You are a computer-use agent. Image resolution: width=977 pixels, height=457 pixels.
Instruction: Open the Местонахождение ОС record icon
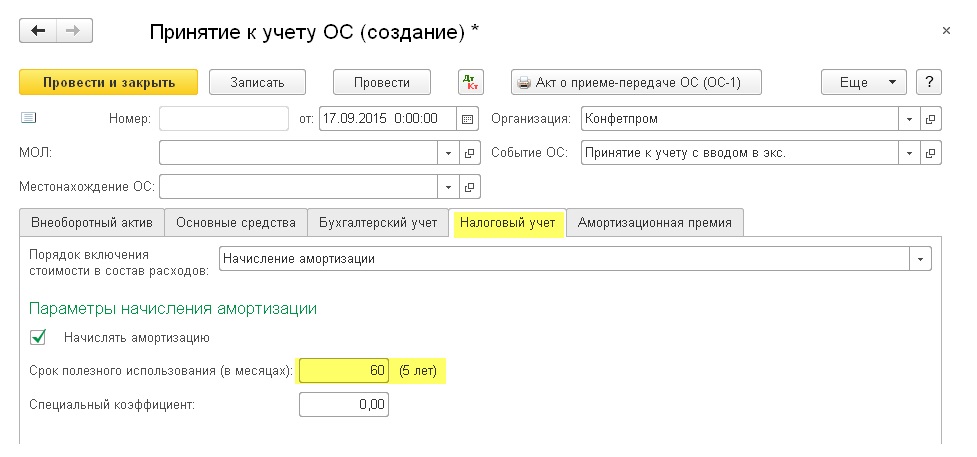(470, 186)
